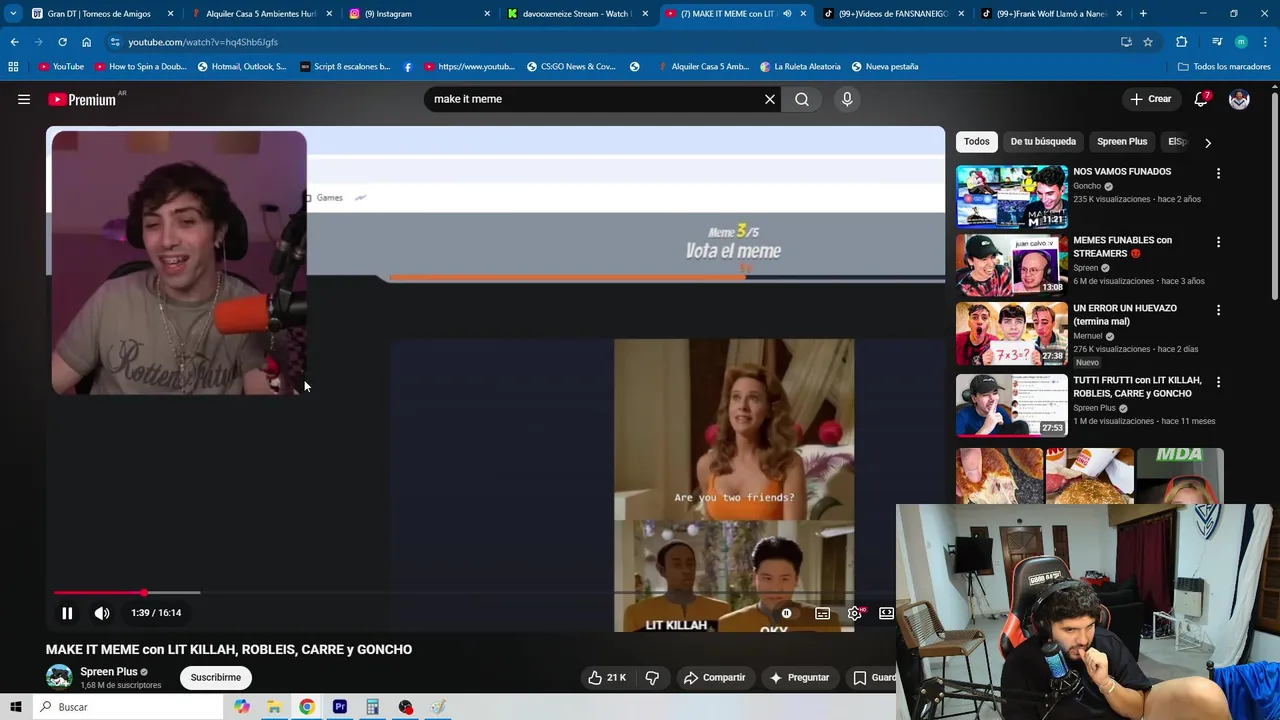Viewport: 1280px width, 720px height.
Task: Open options for NOS VAMOS FUNADOS video
Action: [1218, 173]
